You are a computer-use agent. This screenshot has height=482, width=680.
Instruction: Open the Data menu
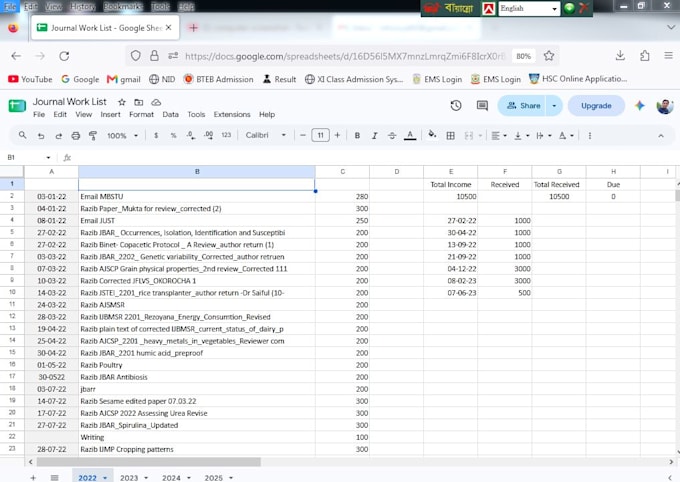pyautogui.click(x=170, y=115)
